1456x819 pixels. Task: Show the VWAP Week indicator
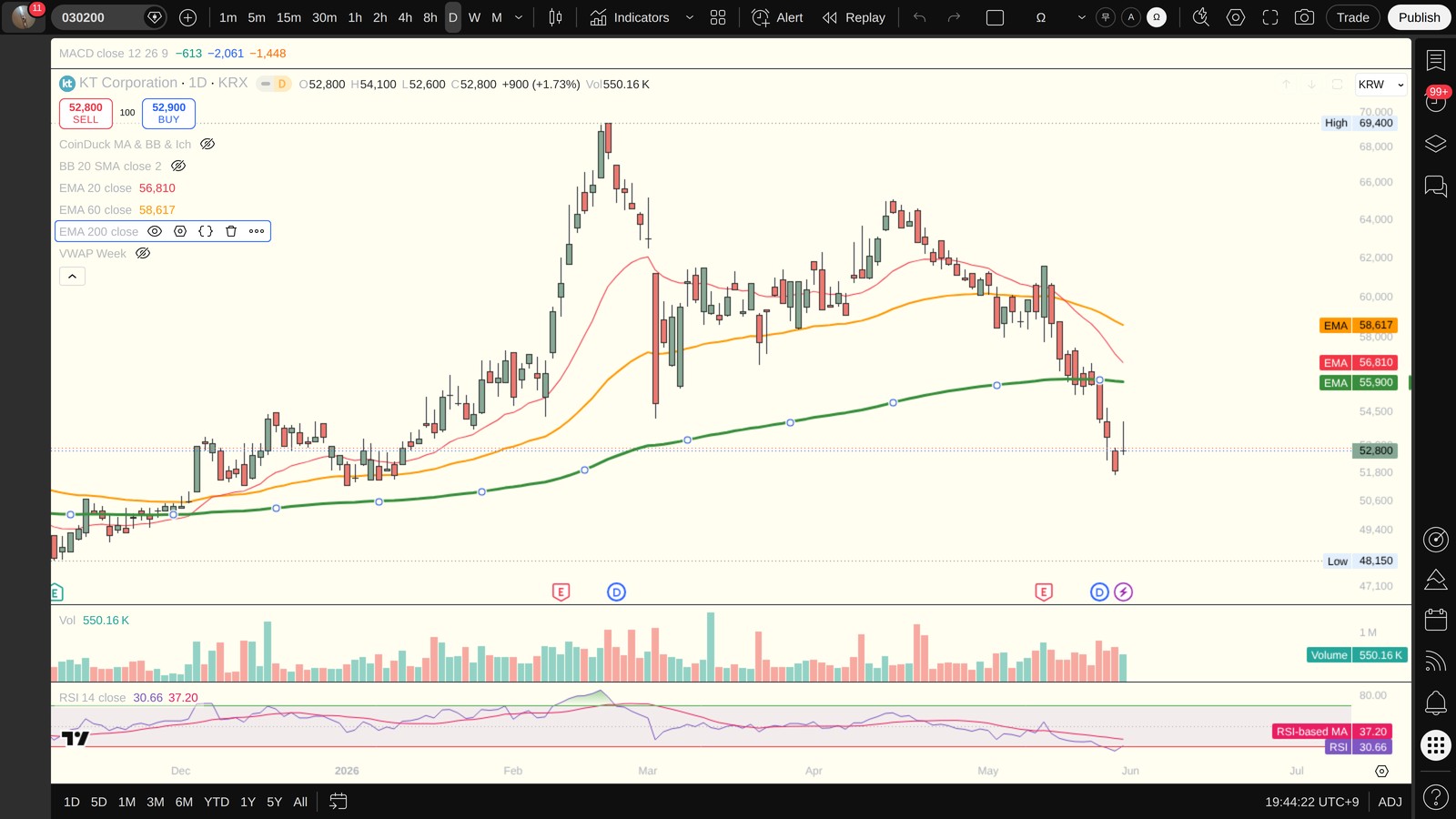(143, 253)
